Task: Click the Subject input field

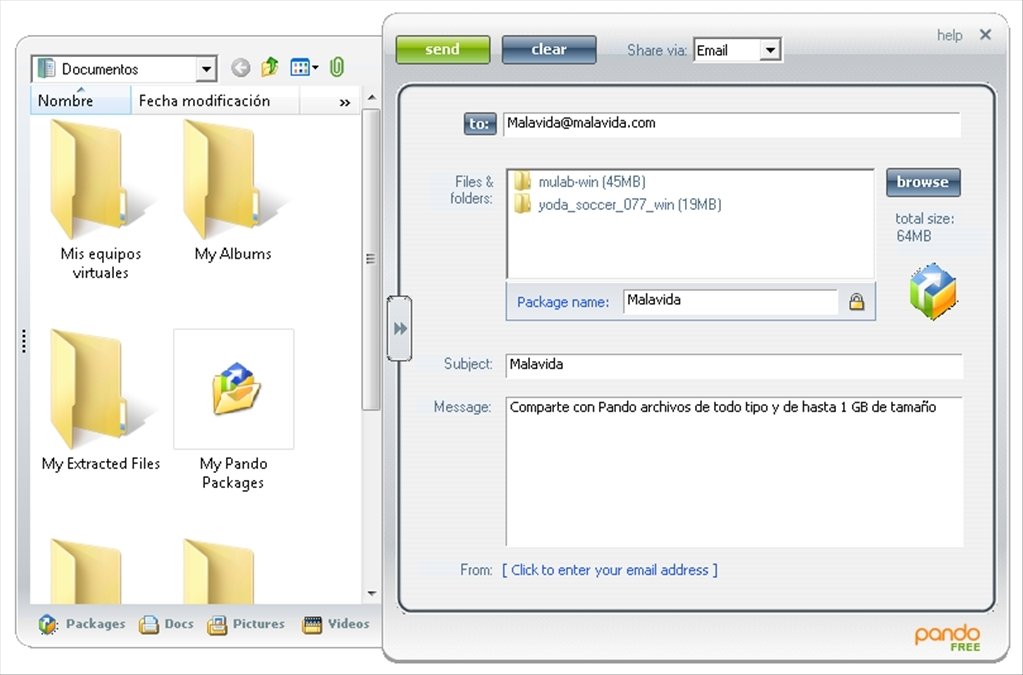Action: coord(733,365)
